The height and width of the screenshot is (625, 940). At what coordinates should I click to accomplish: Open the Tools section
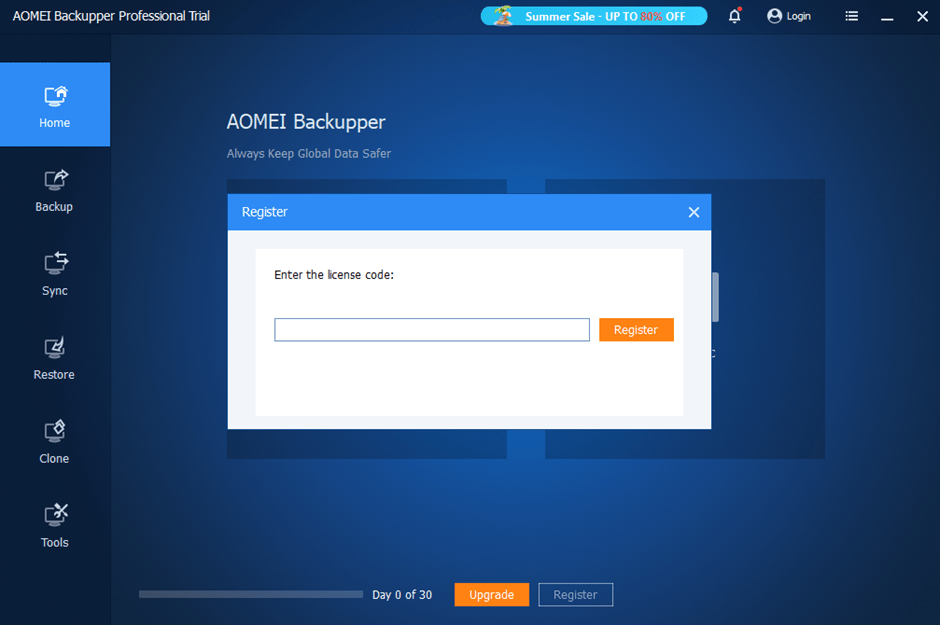55,526
